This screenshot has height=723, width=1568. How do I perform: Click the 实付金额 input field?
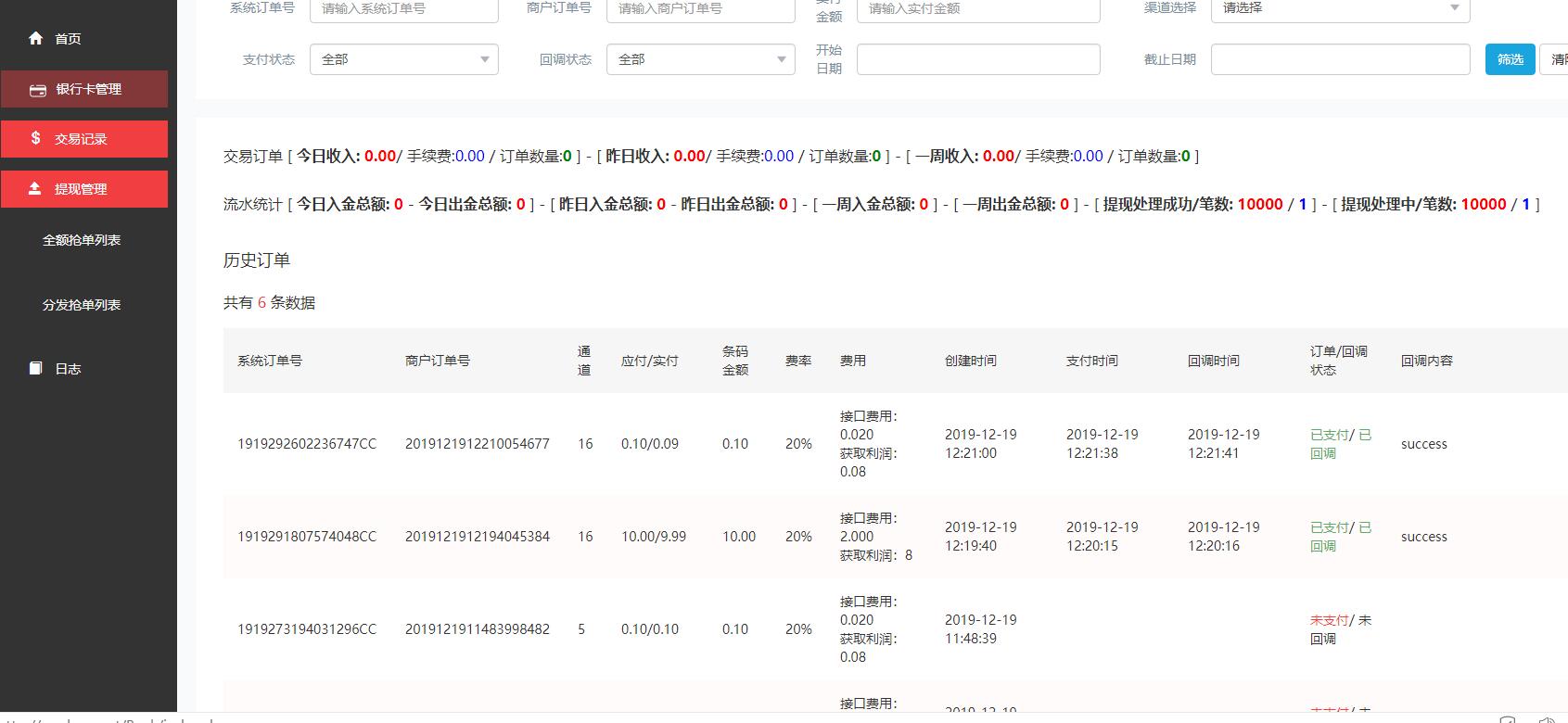pyautogui.click(x=977, y=9)
